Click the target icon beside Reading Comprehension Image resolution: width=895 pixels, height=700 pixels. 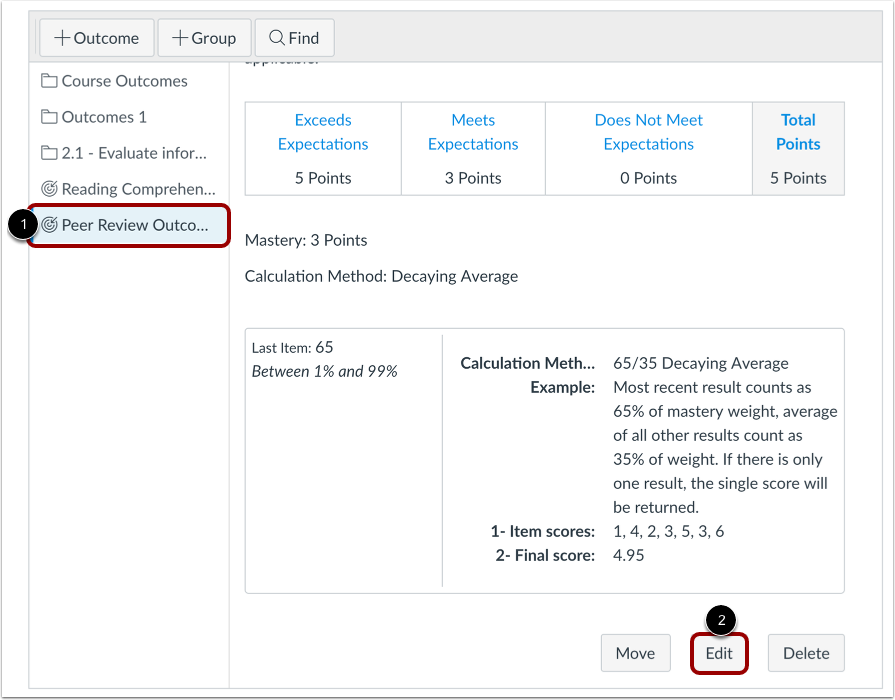tap(50, 188)
